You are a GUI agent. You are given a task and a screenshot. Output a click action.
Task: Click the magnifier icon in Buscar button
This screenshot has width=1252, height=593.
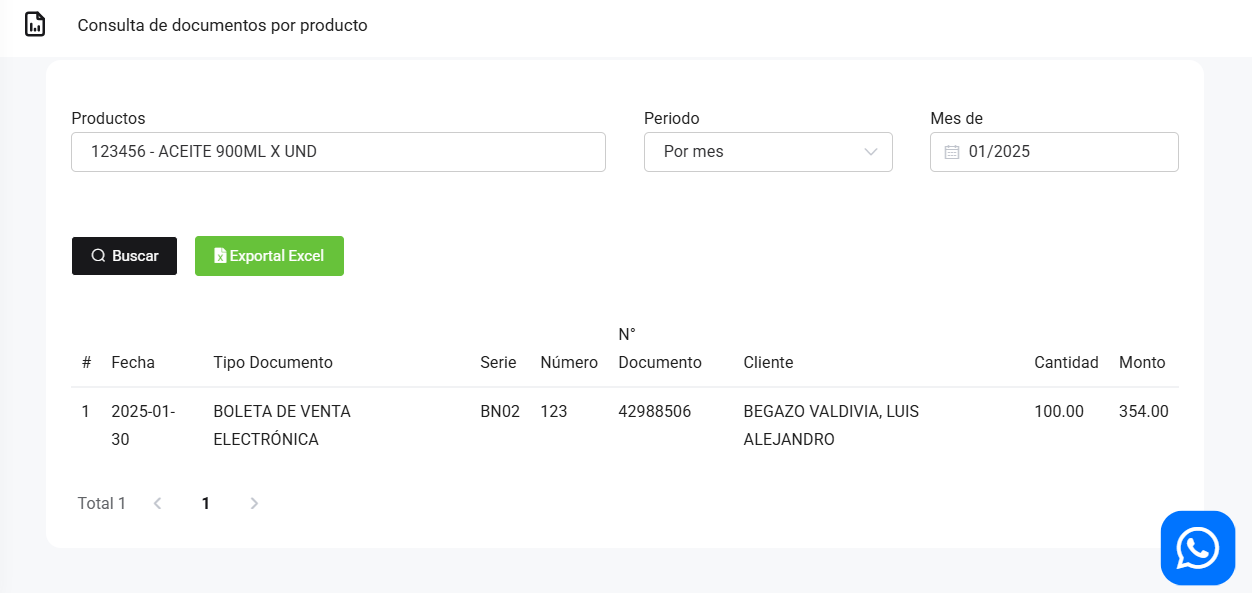(98, 256)
